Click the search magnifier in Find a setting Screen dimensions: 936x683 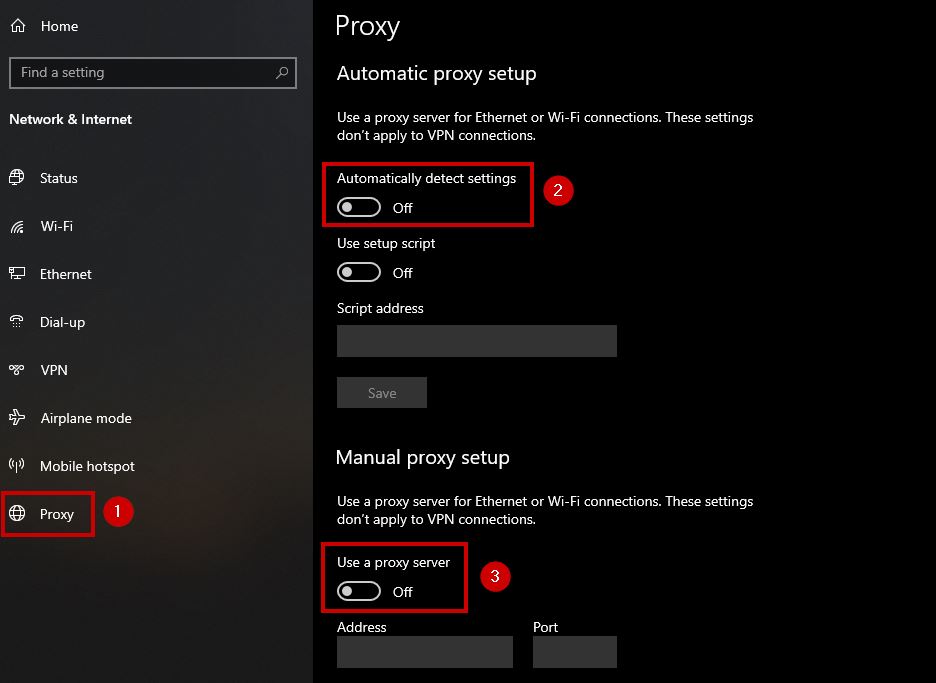283,72
